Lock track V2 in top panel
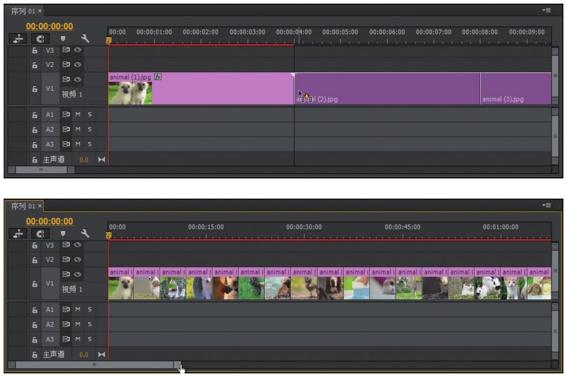 [x=35, y=65]
